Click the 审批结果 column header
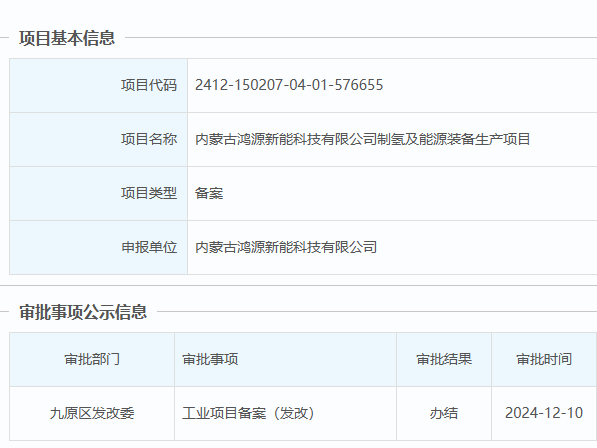This screenshot has height=448, width=597. click(x=444, y=359)
